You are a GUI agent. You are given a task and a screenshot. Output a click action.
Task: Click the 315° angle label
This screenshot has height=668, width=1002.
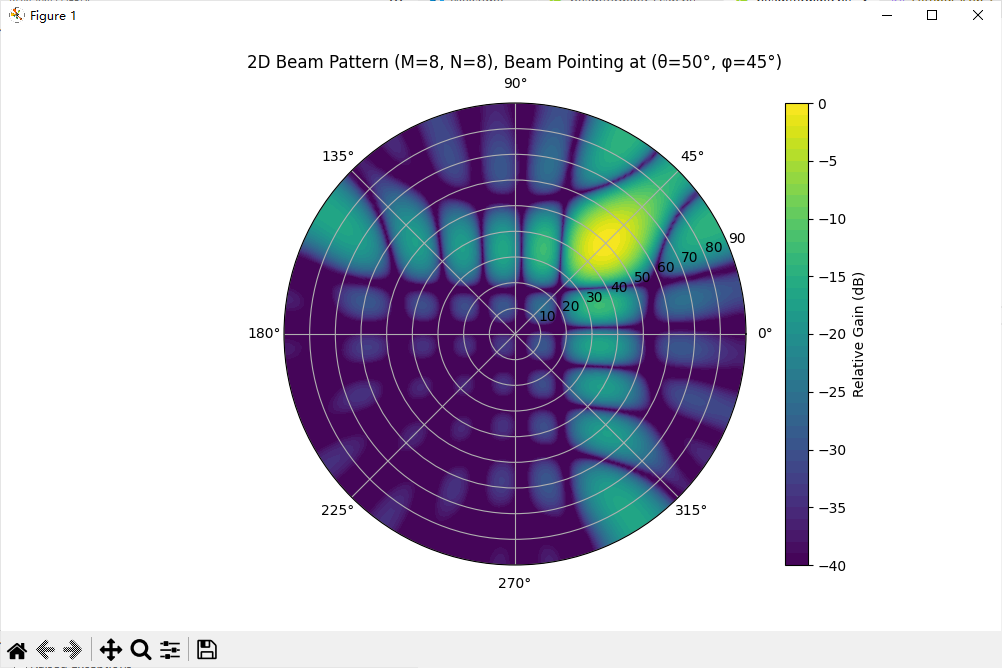point(691,510)
